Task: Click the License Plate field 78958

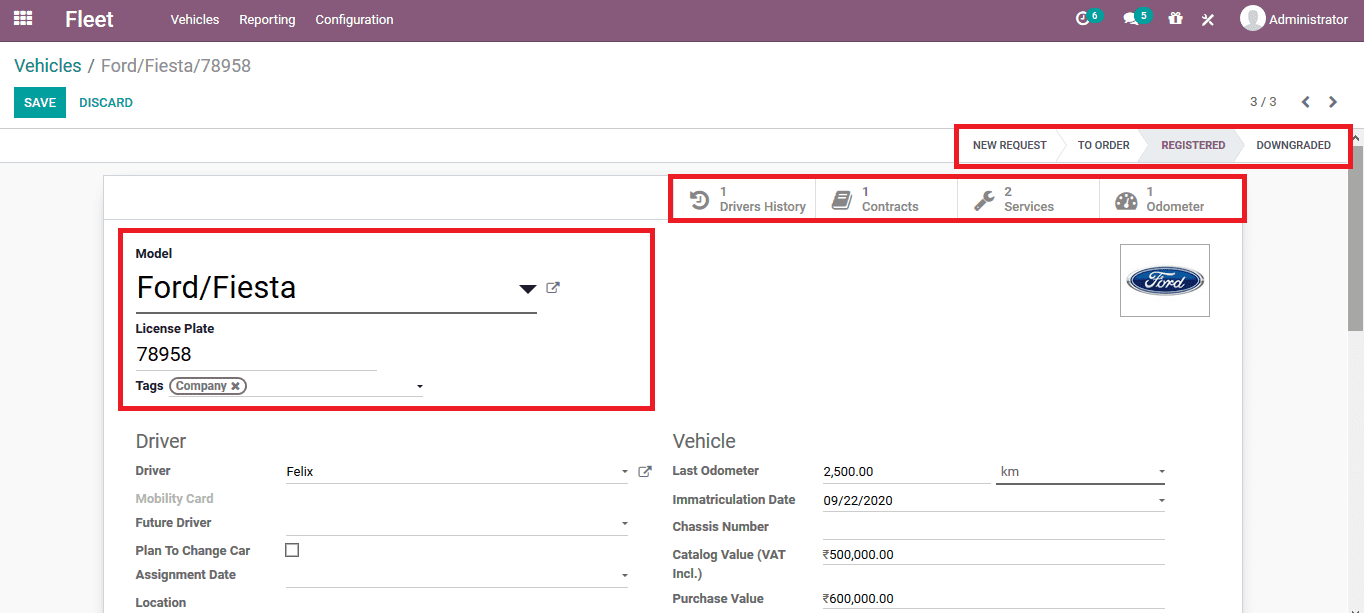Action: (256, 355)
